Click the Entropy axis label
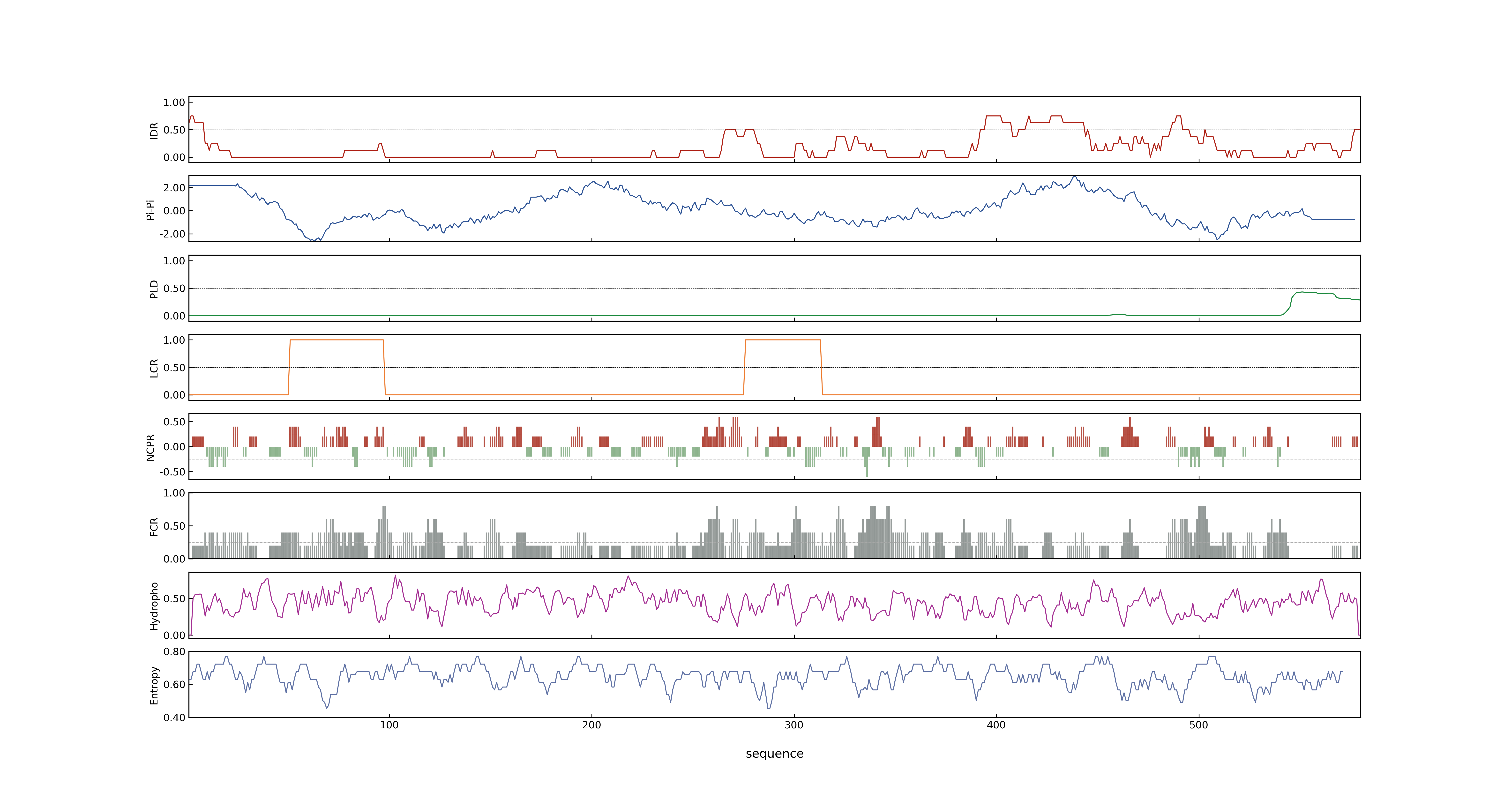The image size is (1512, 806). (x=154, y=685)
